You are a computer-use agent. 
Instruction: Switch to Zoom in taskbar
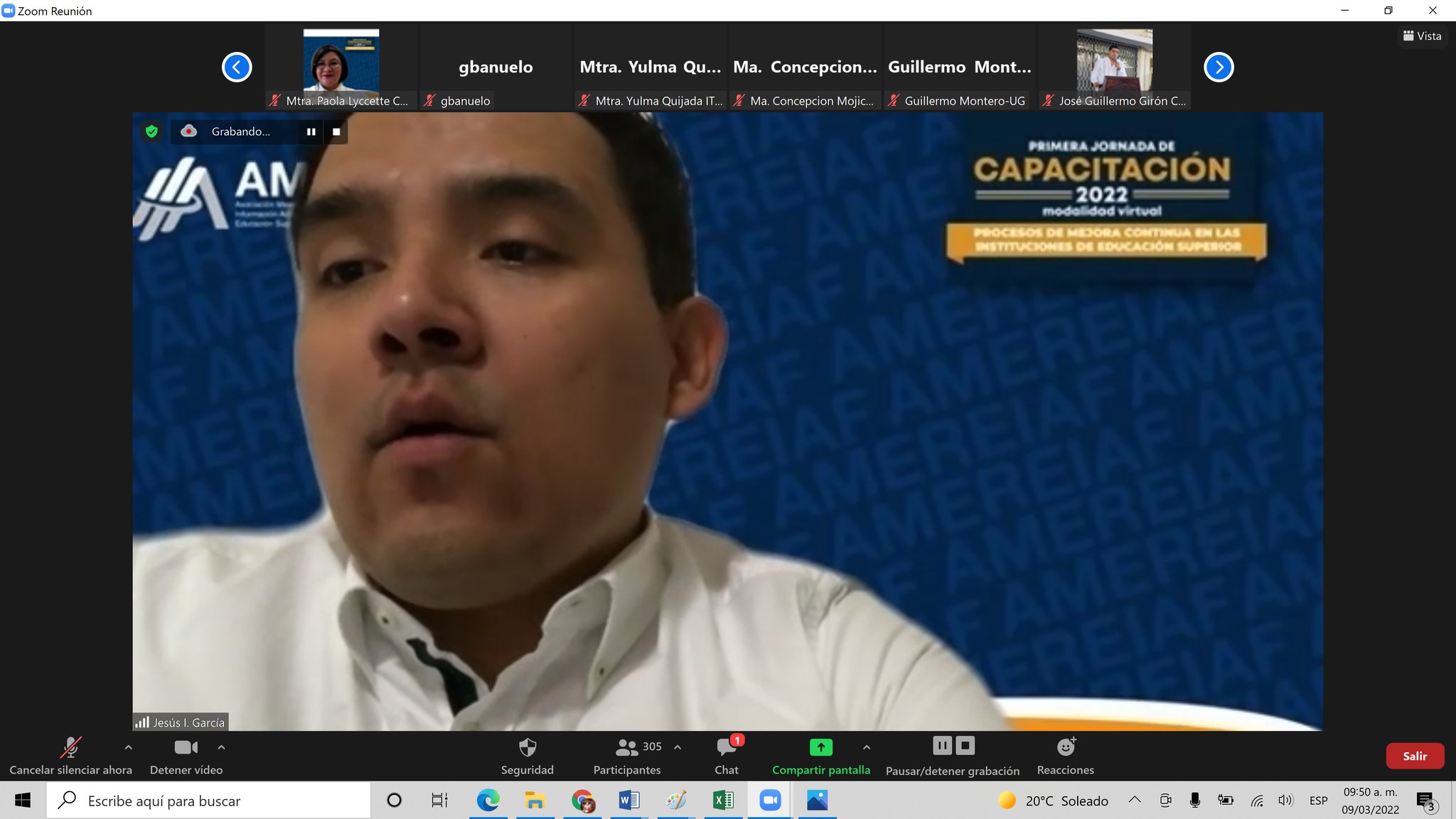[x=770, y=801]
